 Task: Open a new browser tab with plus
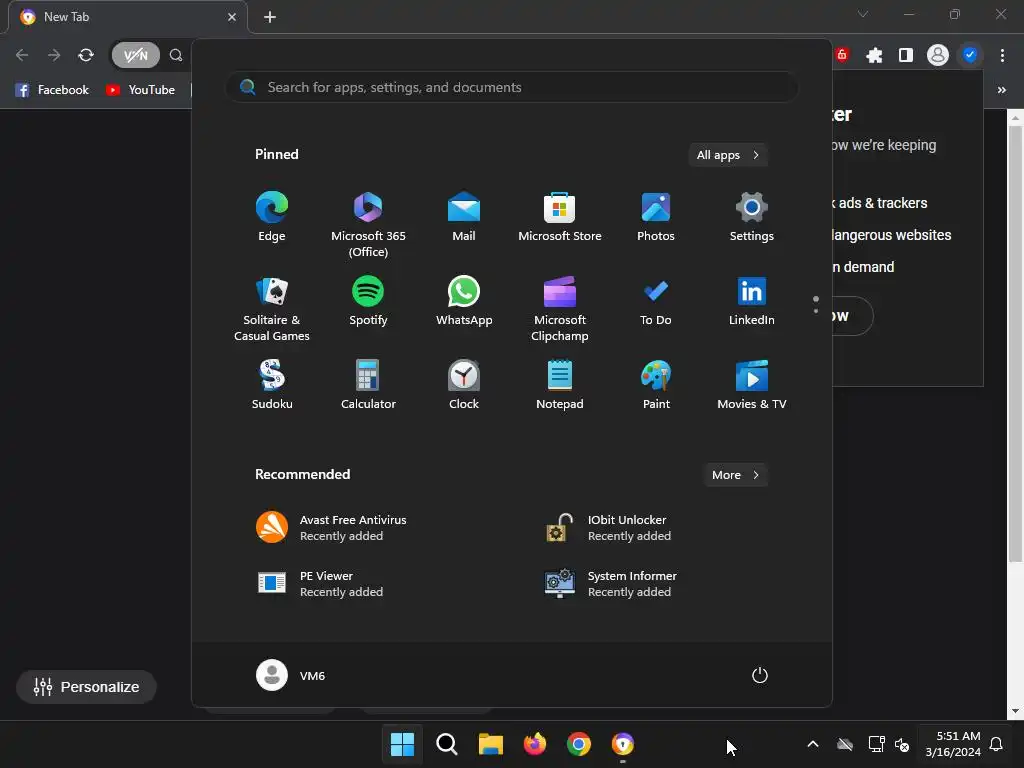pos(270,17)
